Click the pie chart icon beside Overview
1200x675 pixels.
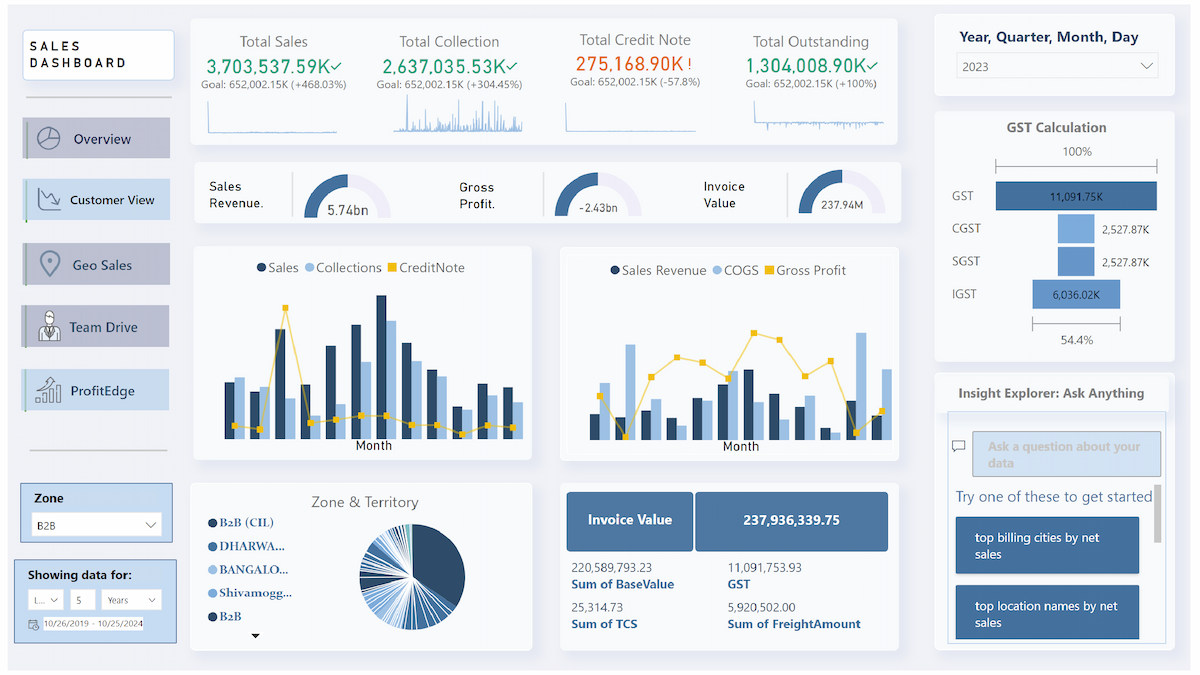point(49,139)
